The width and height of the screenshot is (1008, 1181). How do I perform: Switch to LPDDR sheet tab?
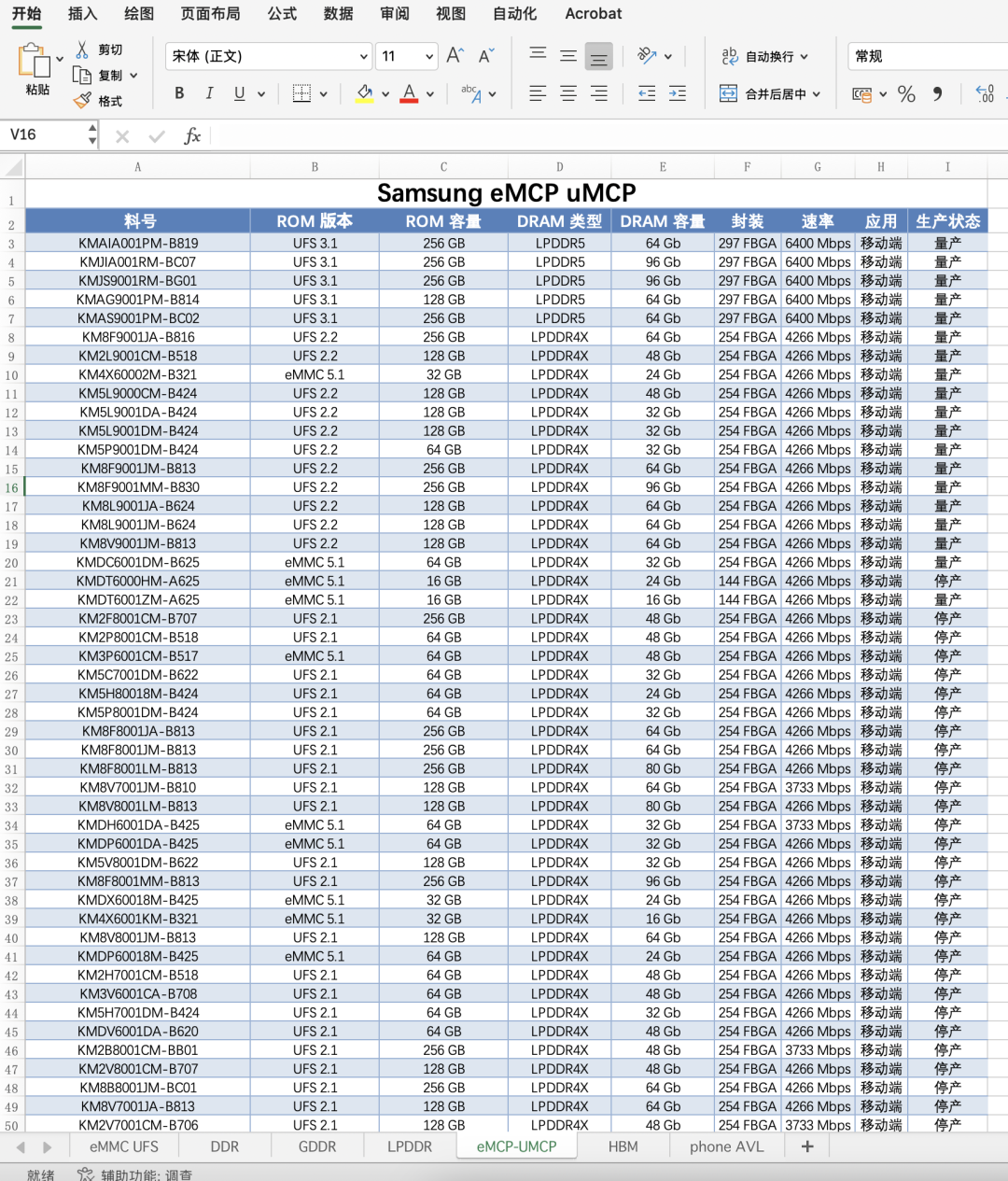[x=410, y=1146]
